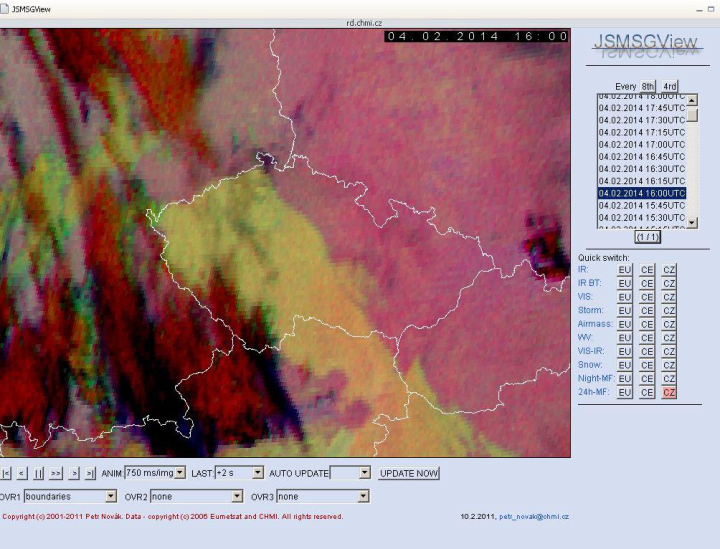
Task: Switch to VIS EU view
Action: (x=624, y=297)
